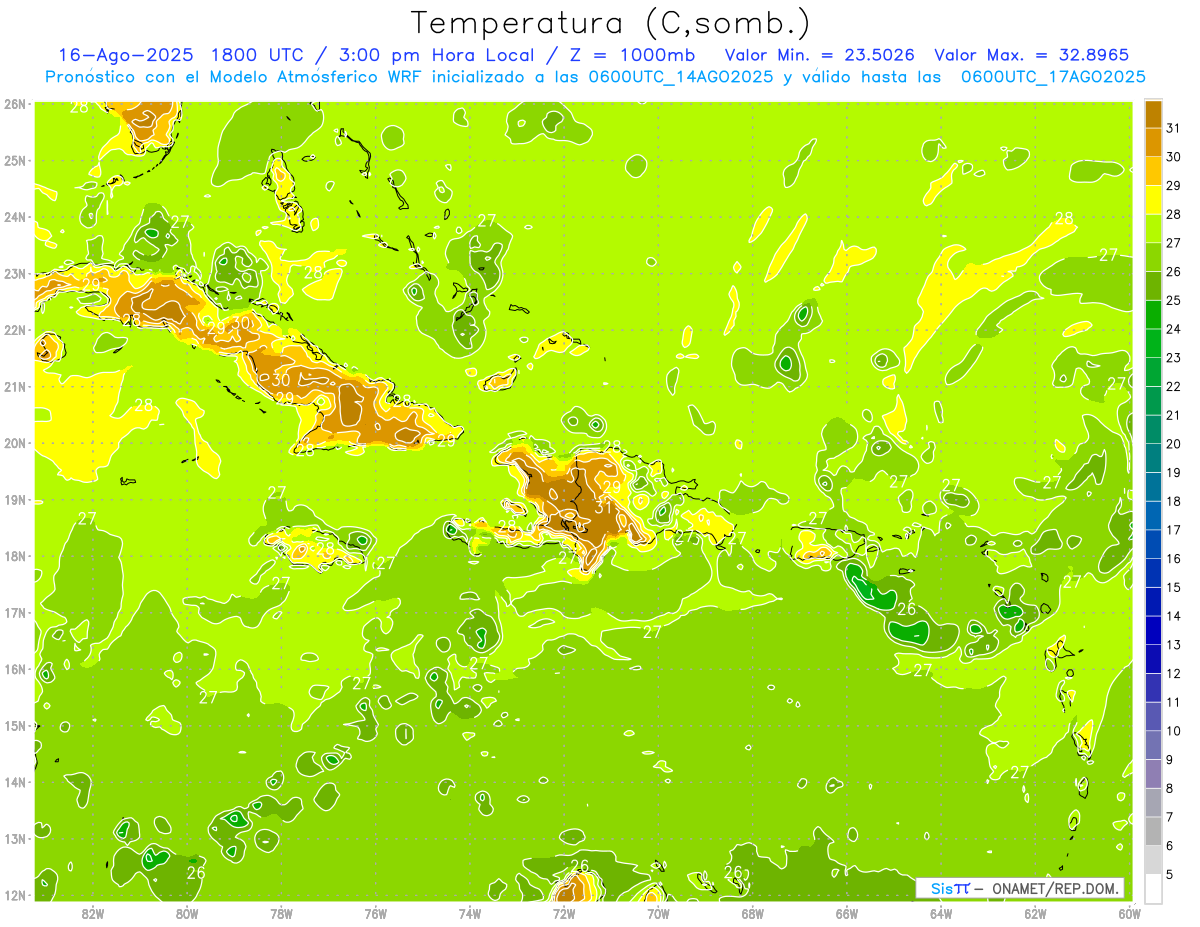Click the latitude axis label 24N
Image resolution: width=1200 pixels, height=927 pixels.
click(15, 217)
